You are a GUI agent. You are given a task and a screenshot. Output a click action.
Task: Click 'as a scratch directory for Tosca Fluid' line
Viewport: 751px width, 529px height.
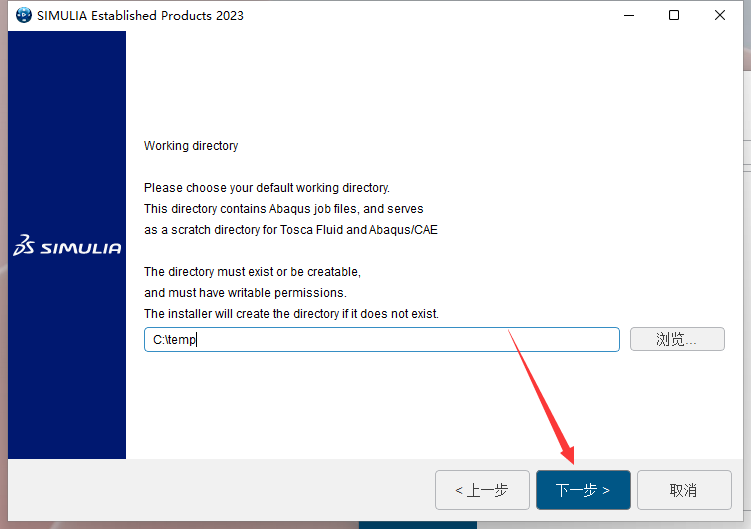point(291,230)
